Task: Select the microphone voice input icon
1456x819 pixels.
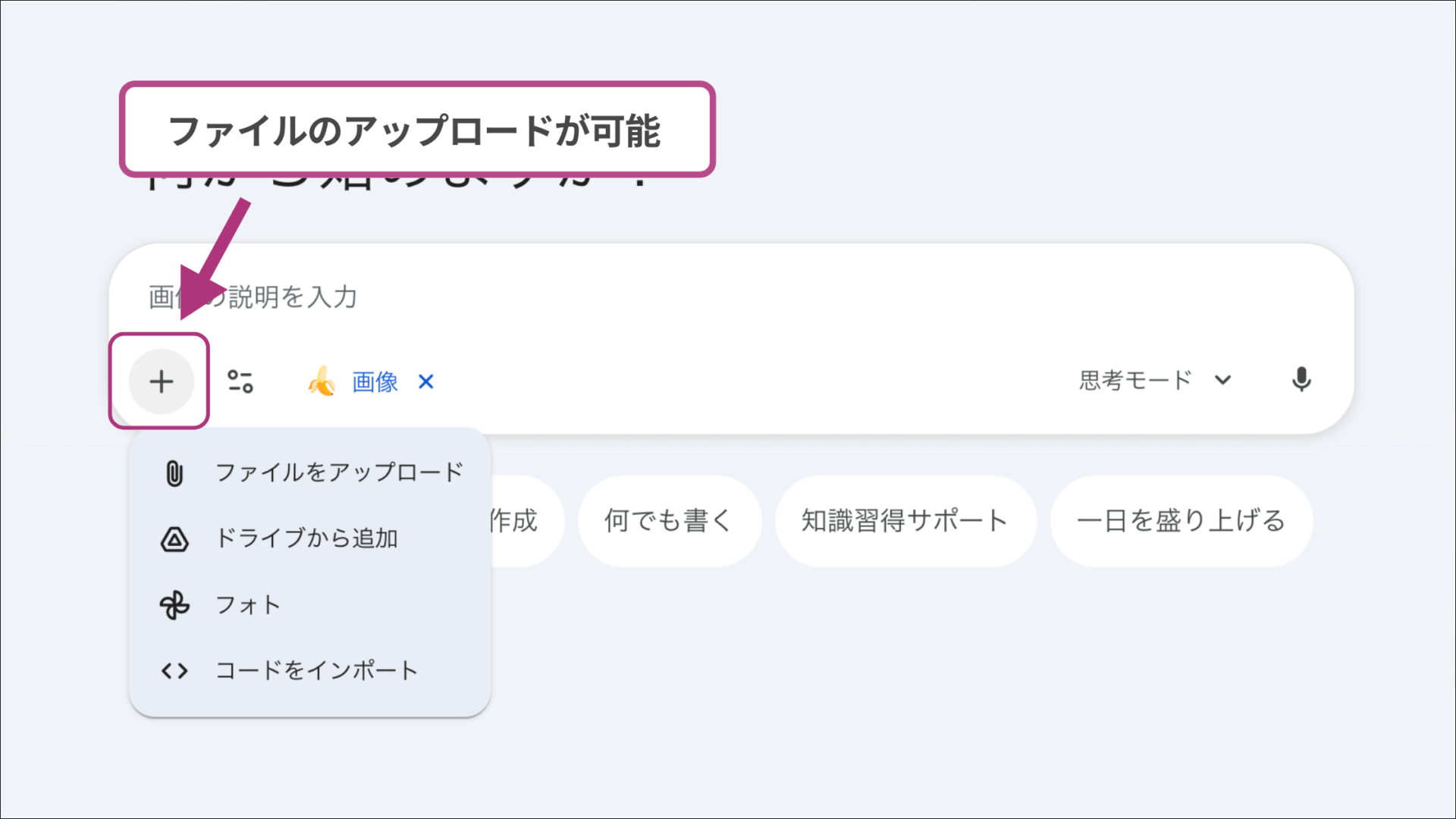Action: (1301, 380)
